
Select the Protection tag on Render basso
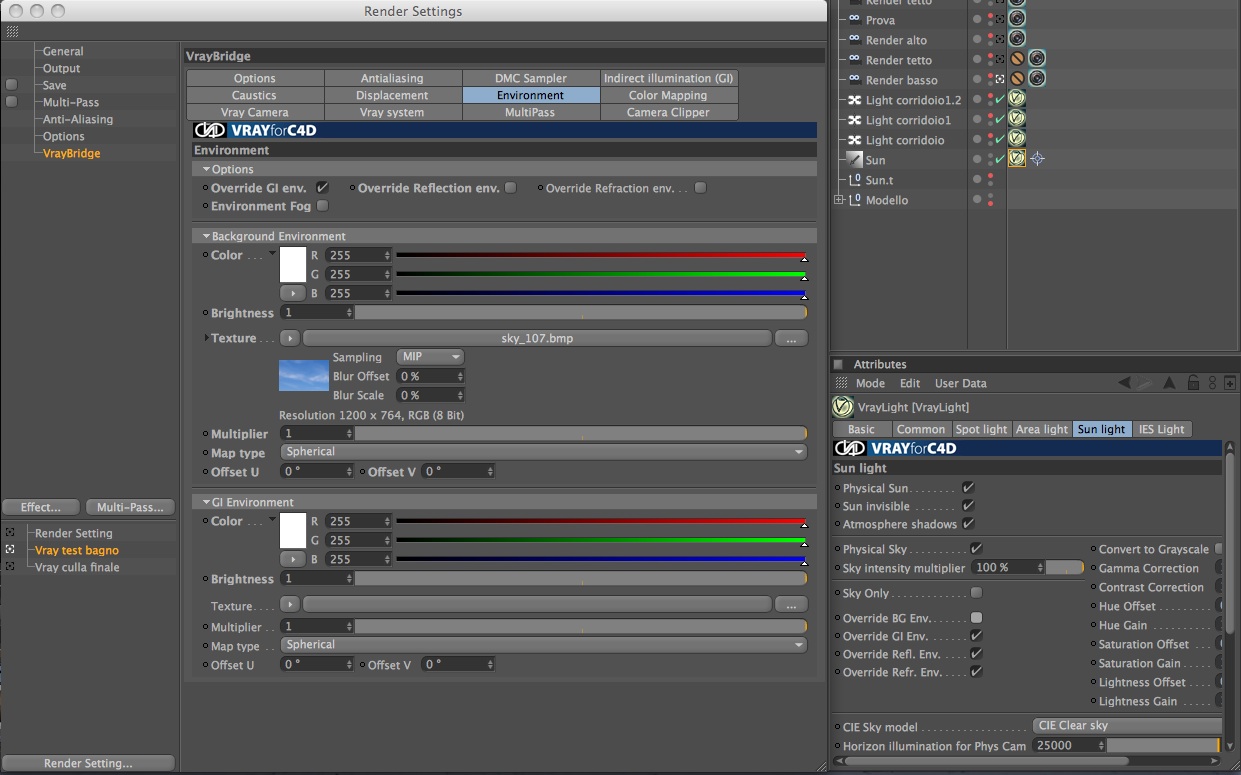pyautogui.click(x=1017, y=78)
